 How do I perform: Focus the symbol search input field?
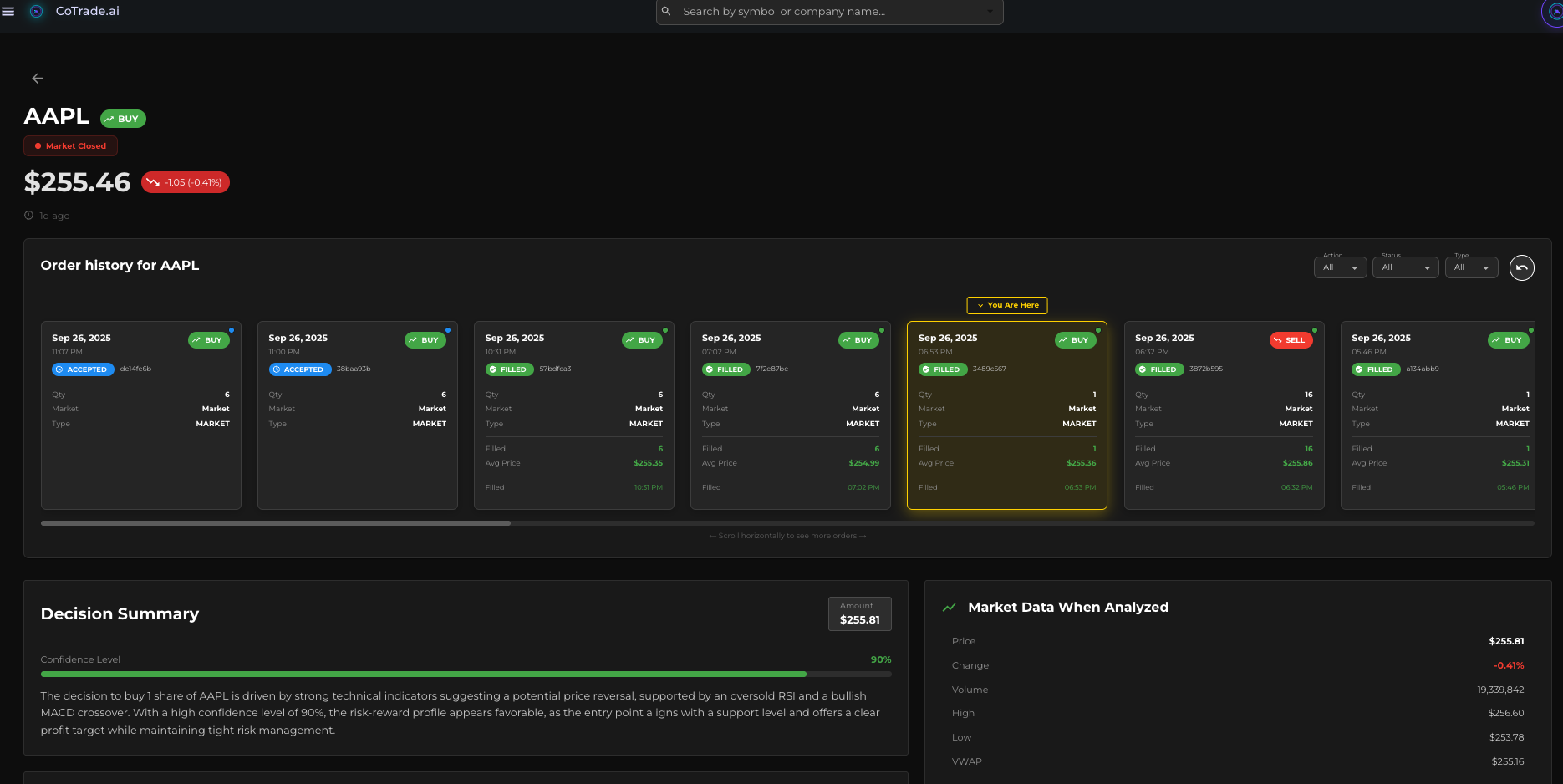pyautogui.click(x=829, y=12)
